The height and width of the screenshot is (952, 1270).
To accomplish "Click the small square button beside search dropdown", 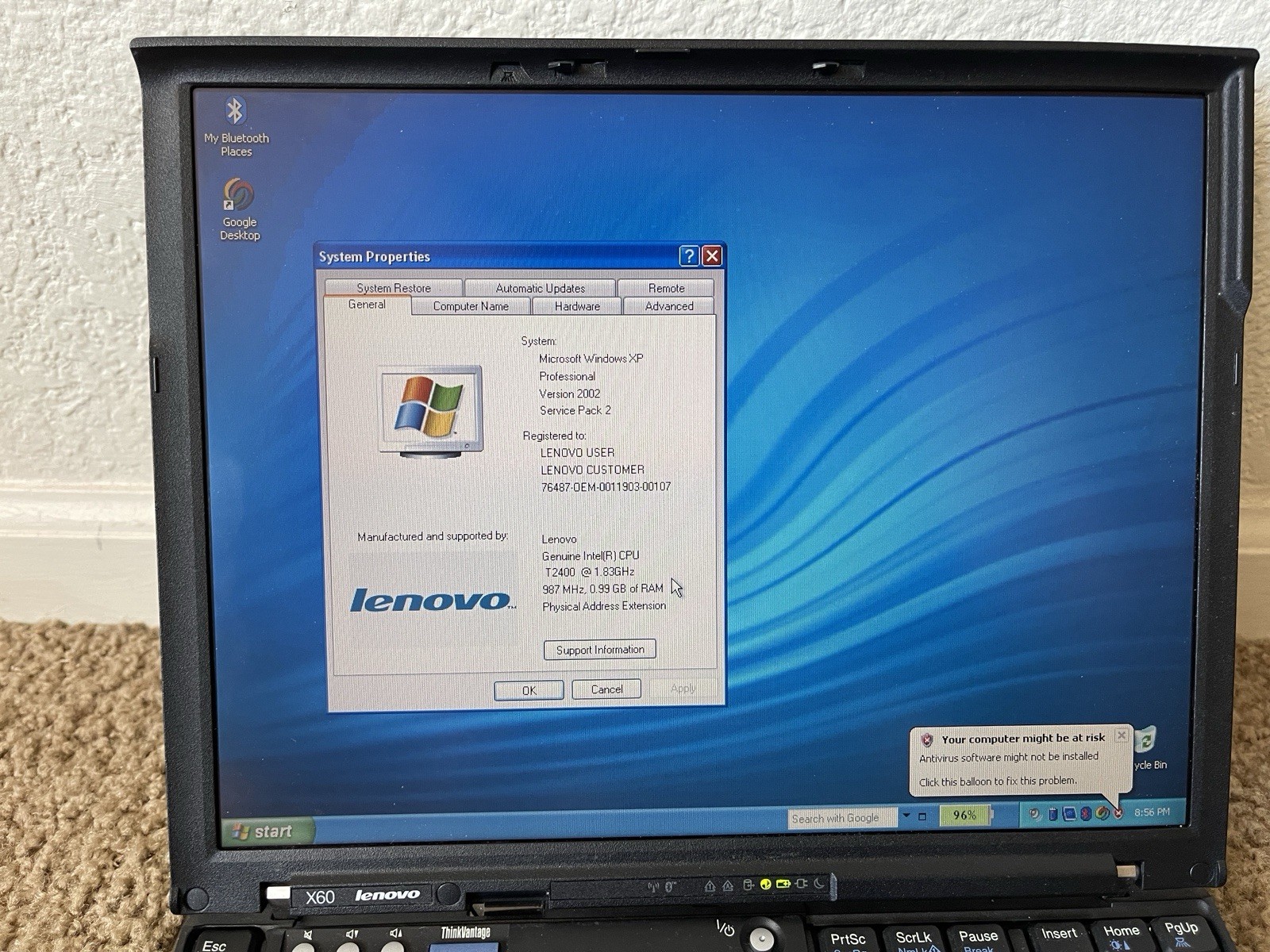I will pyautogui.click(x=922, y=816).
